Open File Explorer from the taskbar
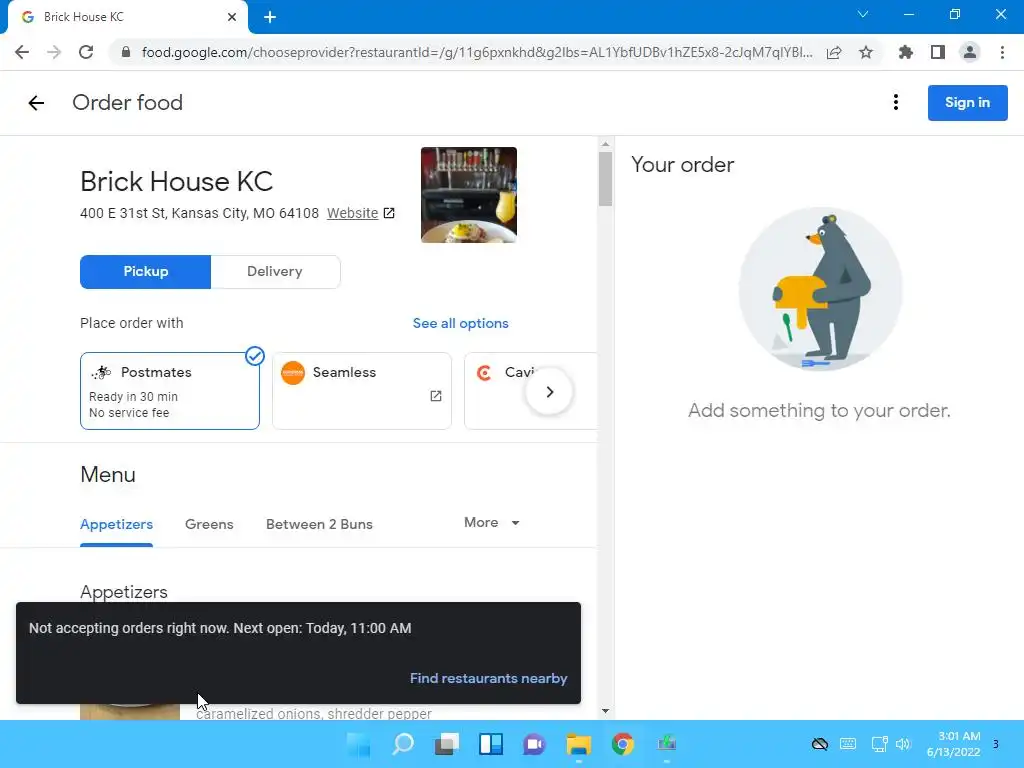 tap(579, 744)
